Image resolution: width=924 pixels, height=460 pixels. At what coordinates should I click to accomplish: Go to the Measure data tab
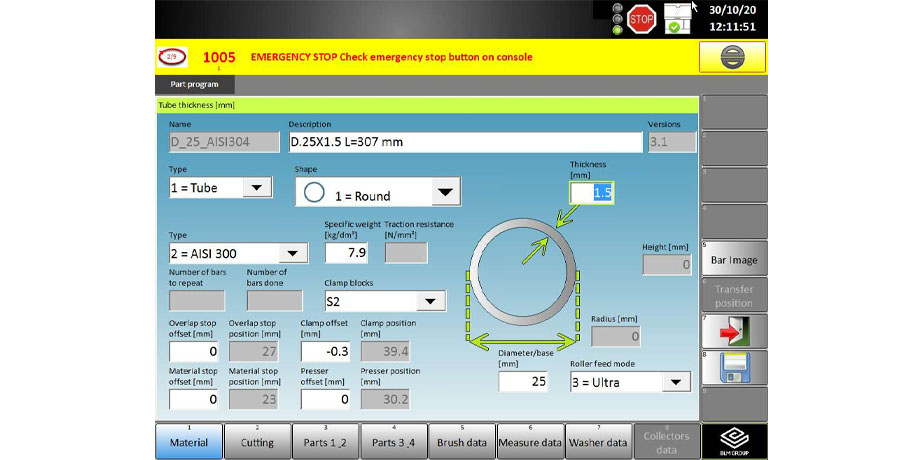529,442
